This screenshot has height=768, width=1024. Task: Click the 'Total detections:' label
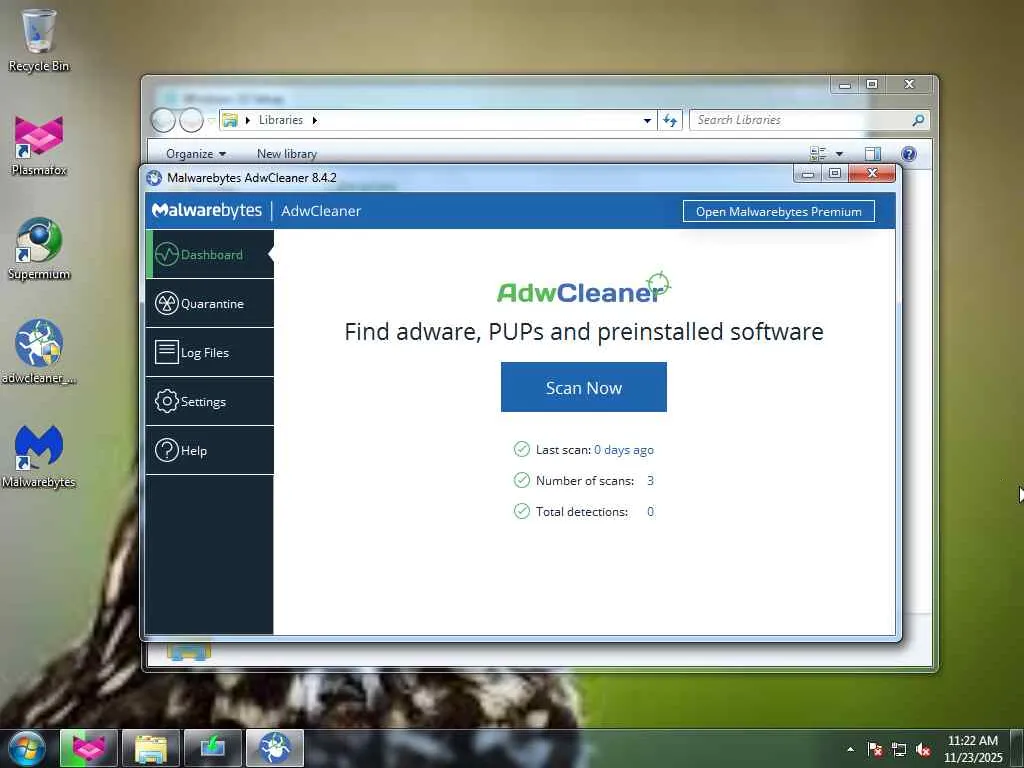point(581,511)
